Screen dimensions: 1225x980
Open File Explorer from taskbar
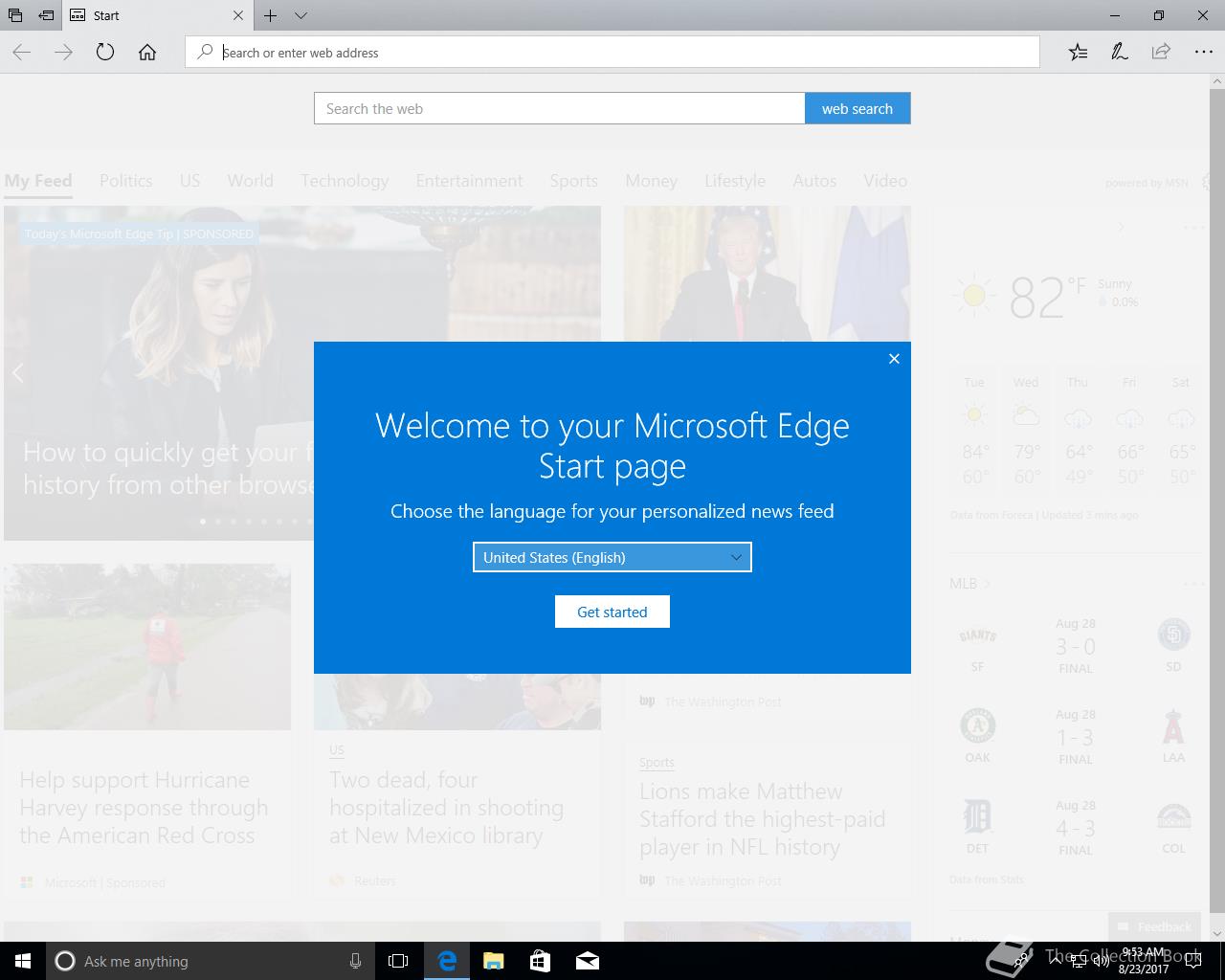(x=494, y=961)
